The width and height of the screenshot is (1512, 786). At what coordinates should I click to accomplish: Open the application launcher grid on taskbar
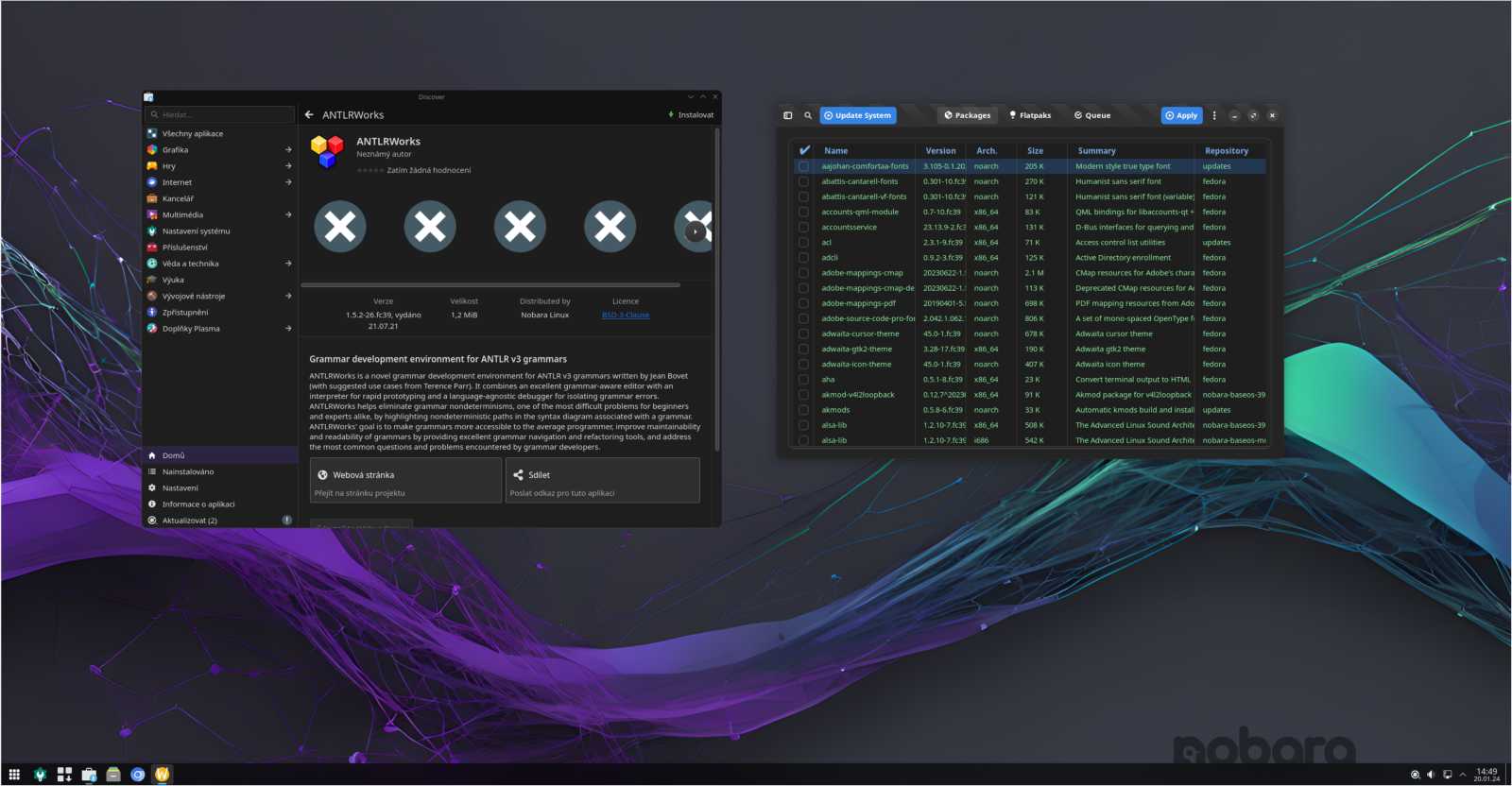pos(14,775)
